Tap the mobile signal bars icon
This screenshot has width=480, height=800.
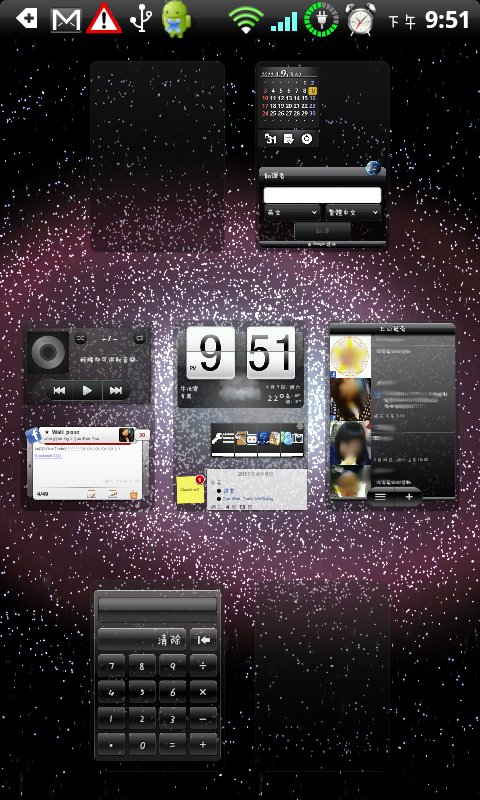click(x=284, y=21)
